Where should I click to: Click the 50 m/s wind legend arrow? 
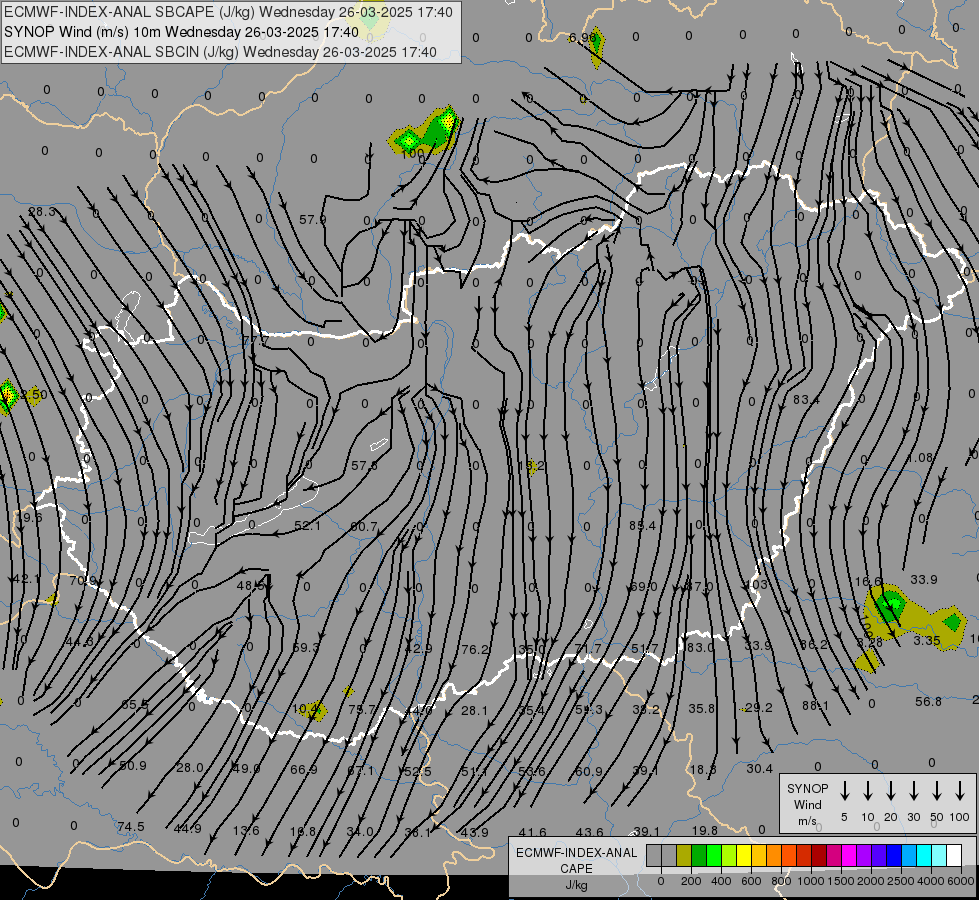pyautogui.click(x=937, y=791)
